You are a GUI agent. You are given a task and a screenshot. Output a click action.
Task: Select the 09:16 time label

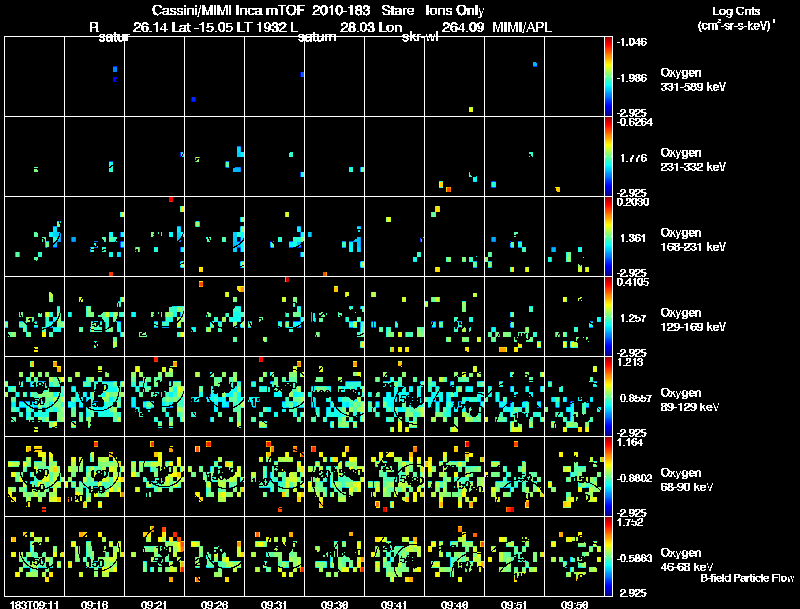(x=95, y=603)
